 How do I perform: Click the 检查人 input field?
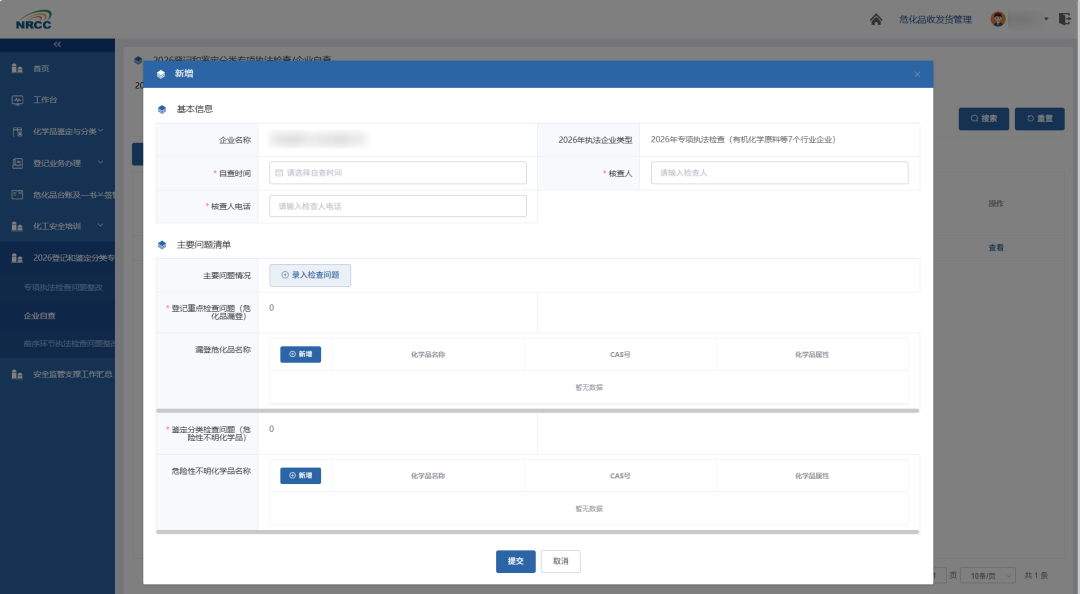tap(779, 173)
